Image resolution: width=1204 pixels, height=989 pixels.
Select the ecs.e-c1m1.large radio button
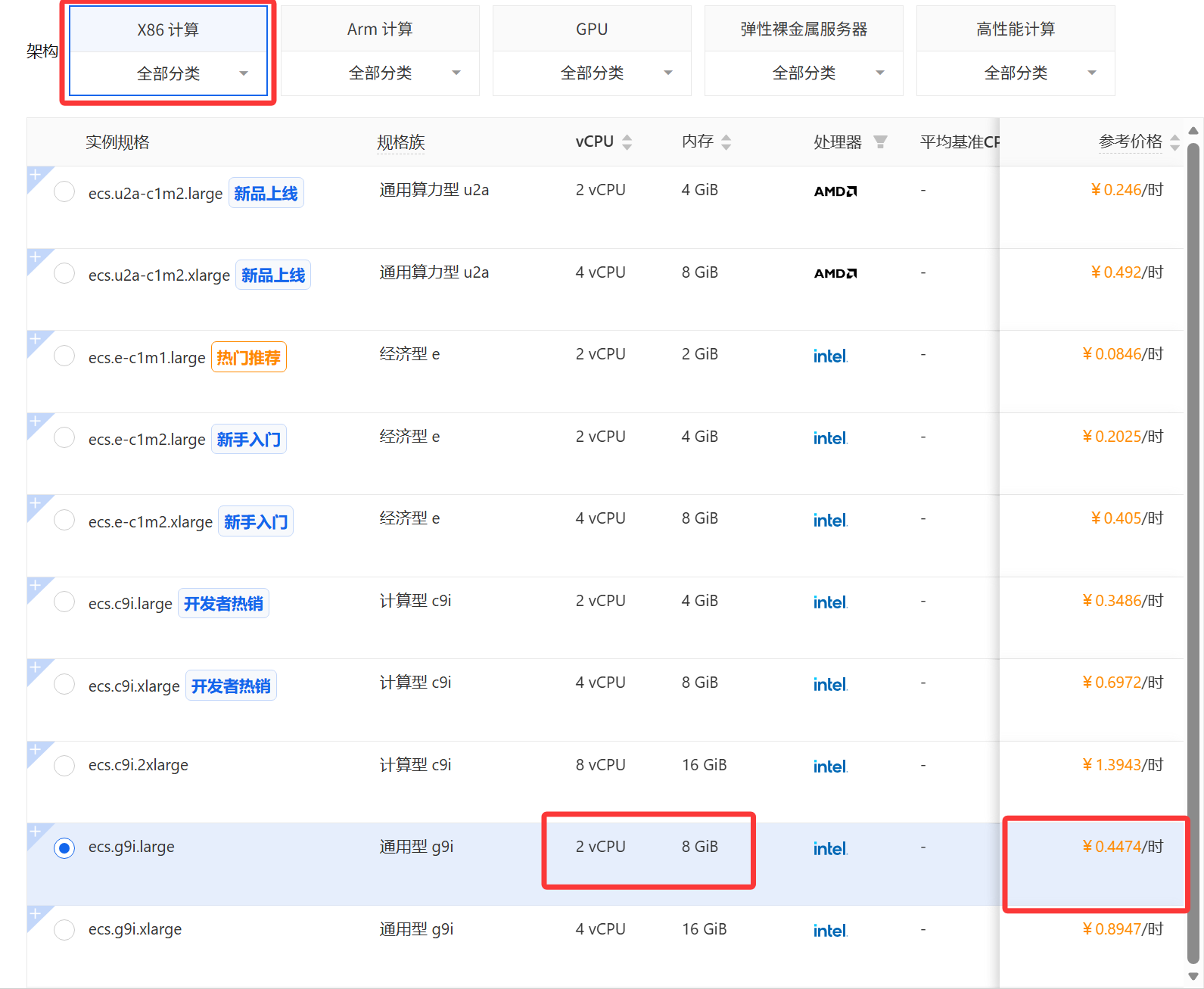click(64, 356)
